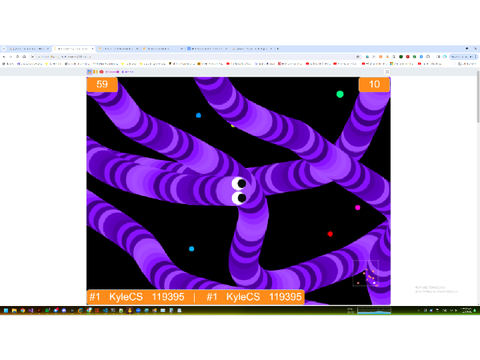
Task: Go back using the browser back arrow
Action: (x=4, y=57)
